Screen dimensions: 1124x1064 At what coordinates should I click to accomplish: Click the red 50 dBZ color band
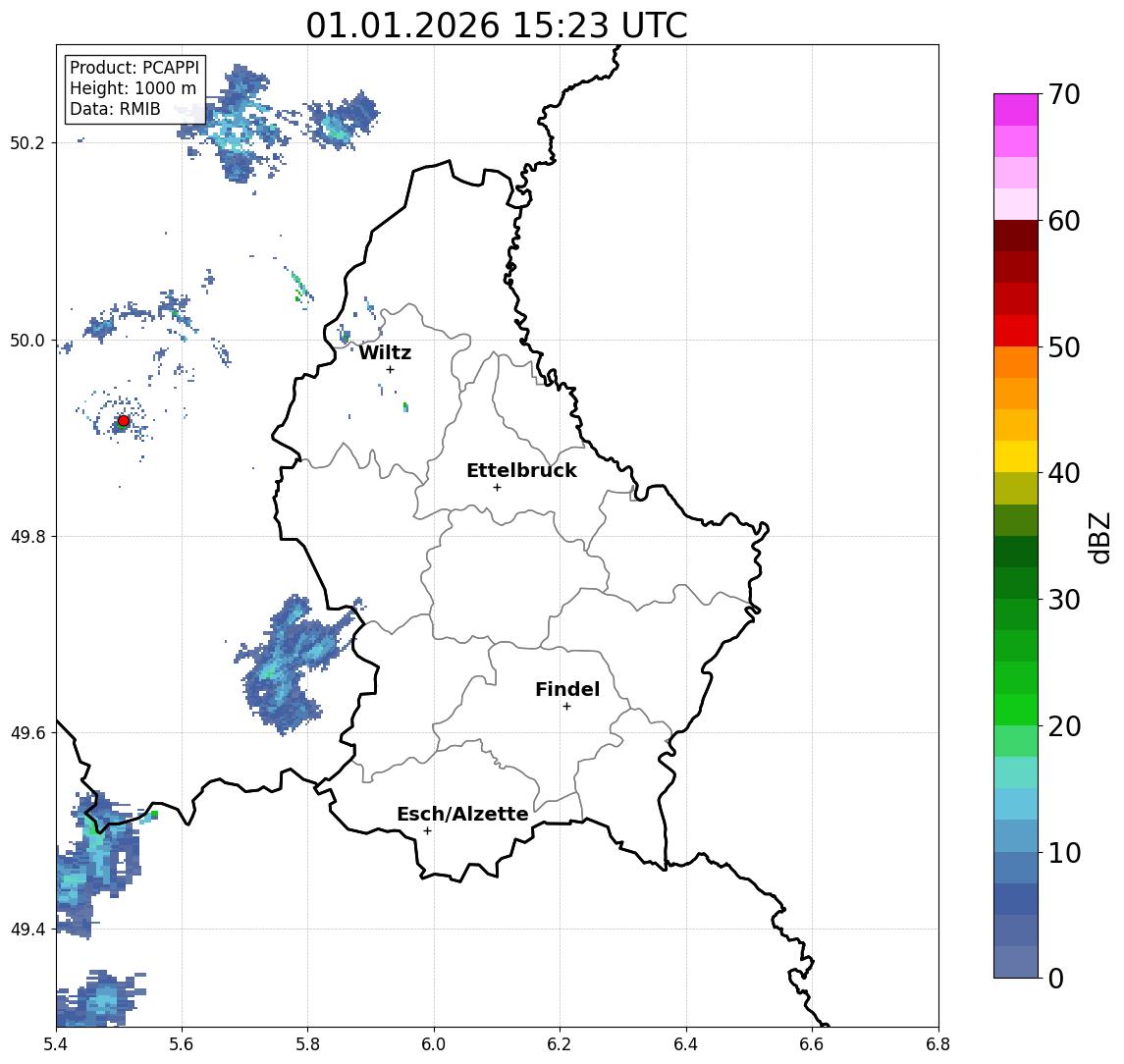(x=1016, y=331)
